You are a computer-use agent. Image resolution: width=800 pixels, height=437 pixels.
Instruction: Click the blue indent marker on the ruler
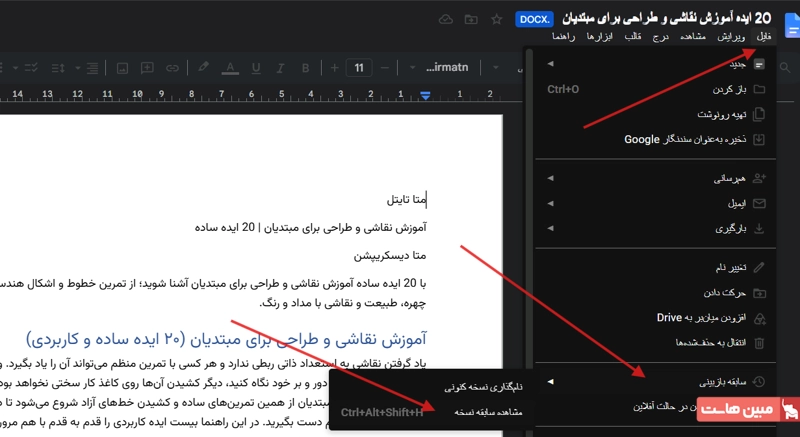pyautogui.click(x=425, y=95)
